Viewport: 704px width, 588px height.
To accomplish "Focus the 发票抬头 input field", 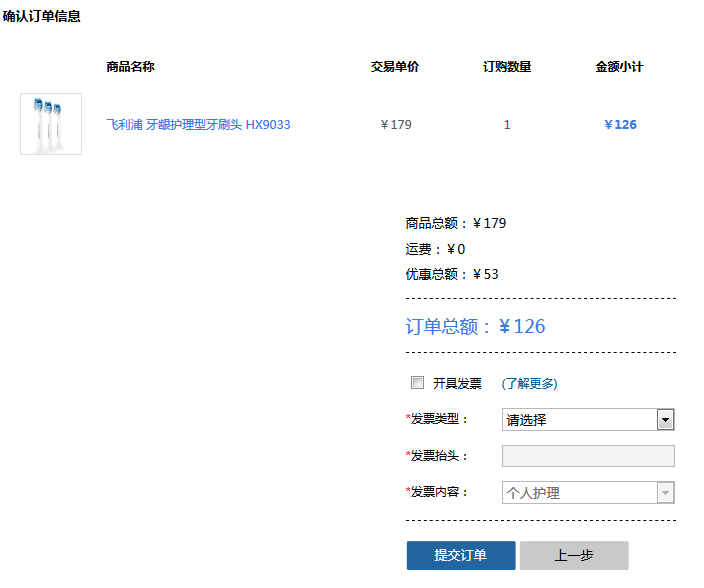I will [588, 456].
